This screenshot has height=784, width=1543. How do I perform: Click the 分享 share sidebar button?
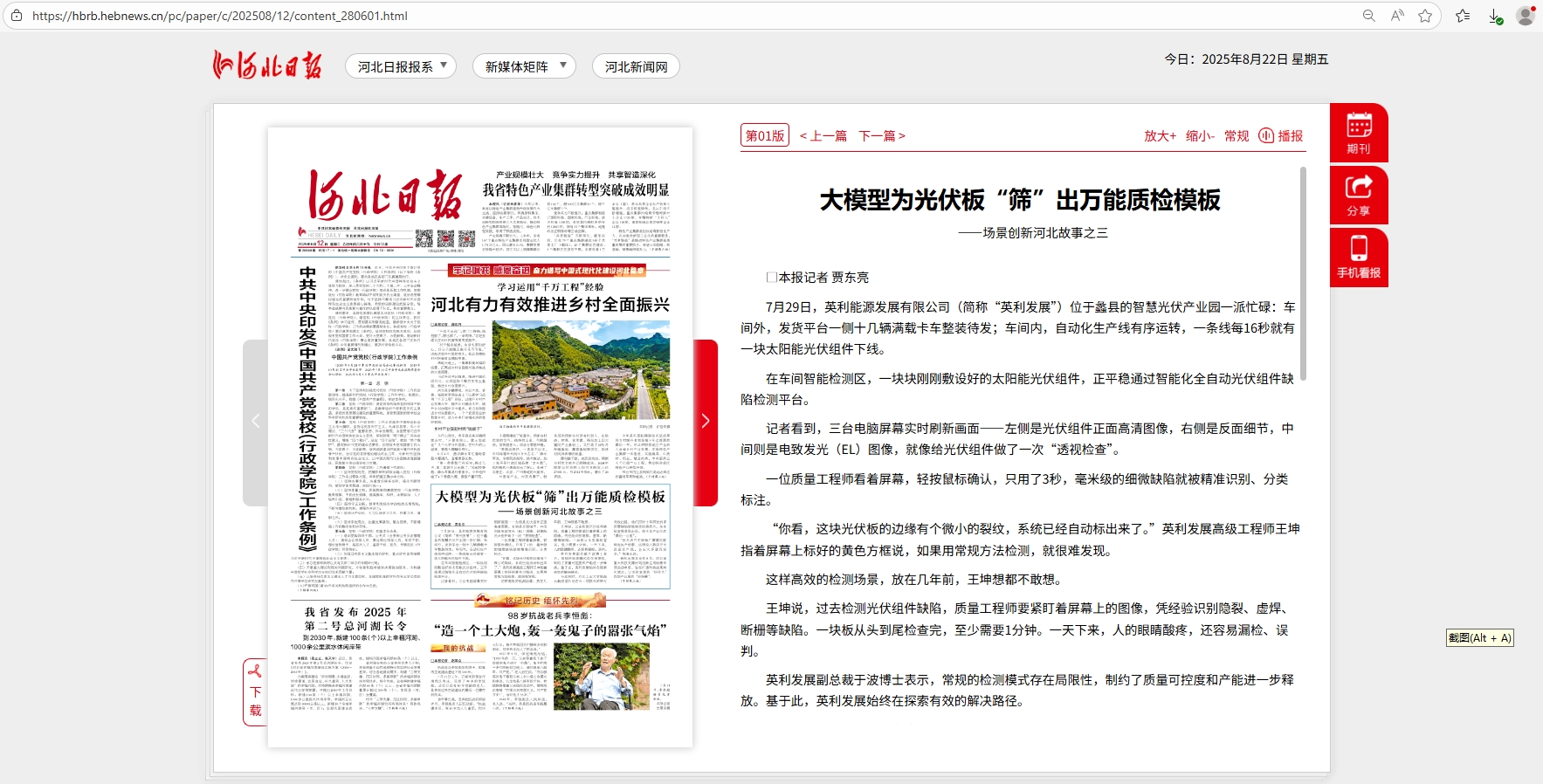click(1359, 195)
